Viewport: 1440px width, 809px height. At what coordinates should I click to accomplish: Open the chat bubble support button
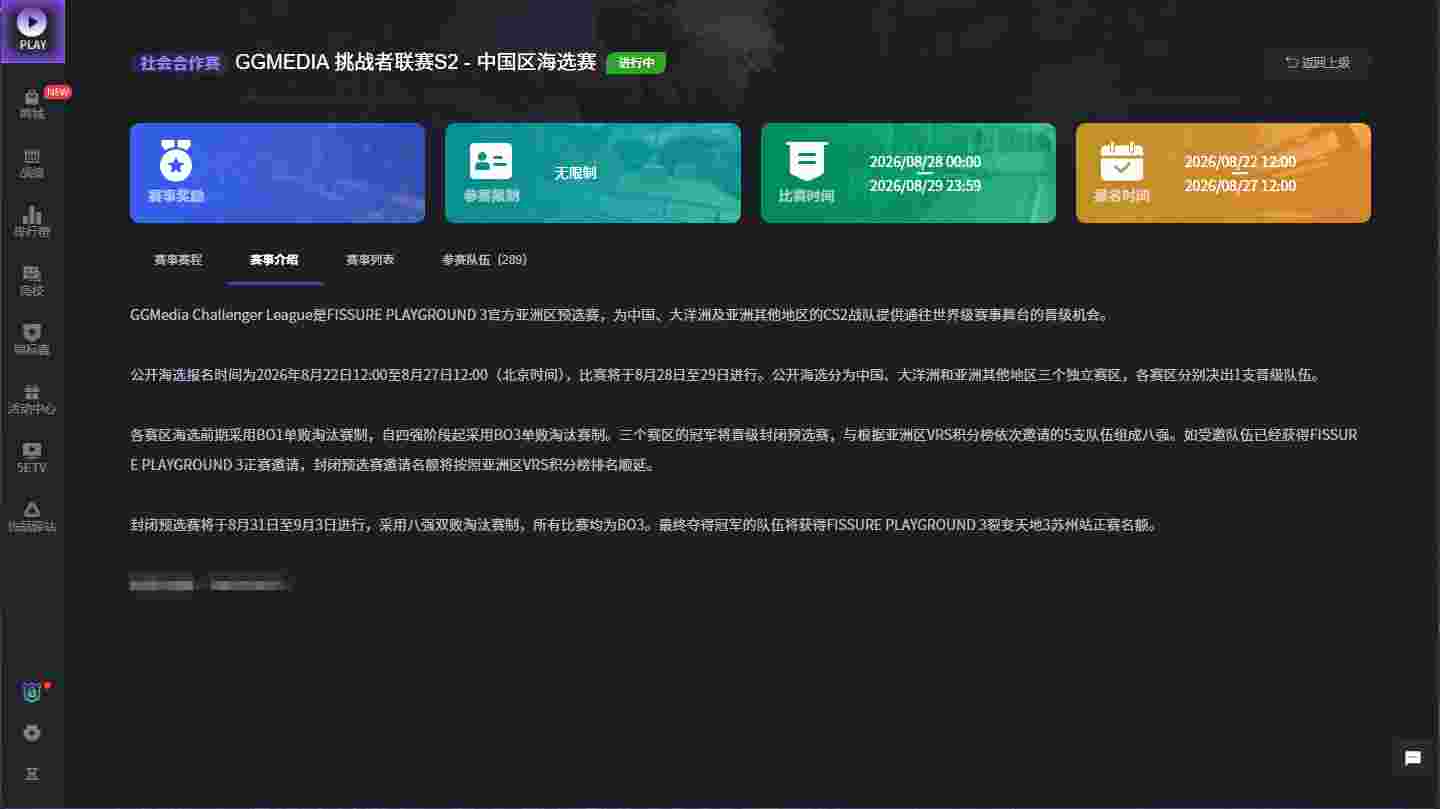pos(1413,758)
